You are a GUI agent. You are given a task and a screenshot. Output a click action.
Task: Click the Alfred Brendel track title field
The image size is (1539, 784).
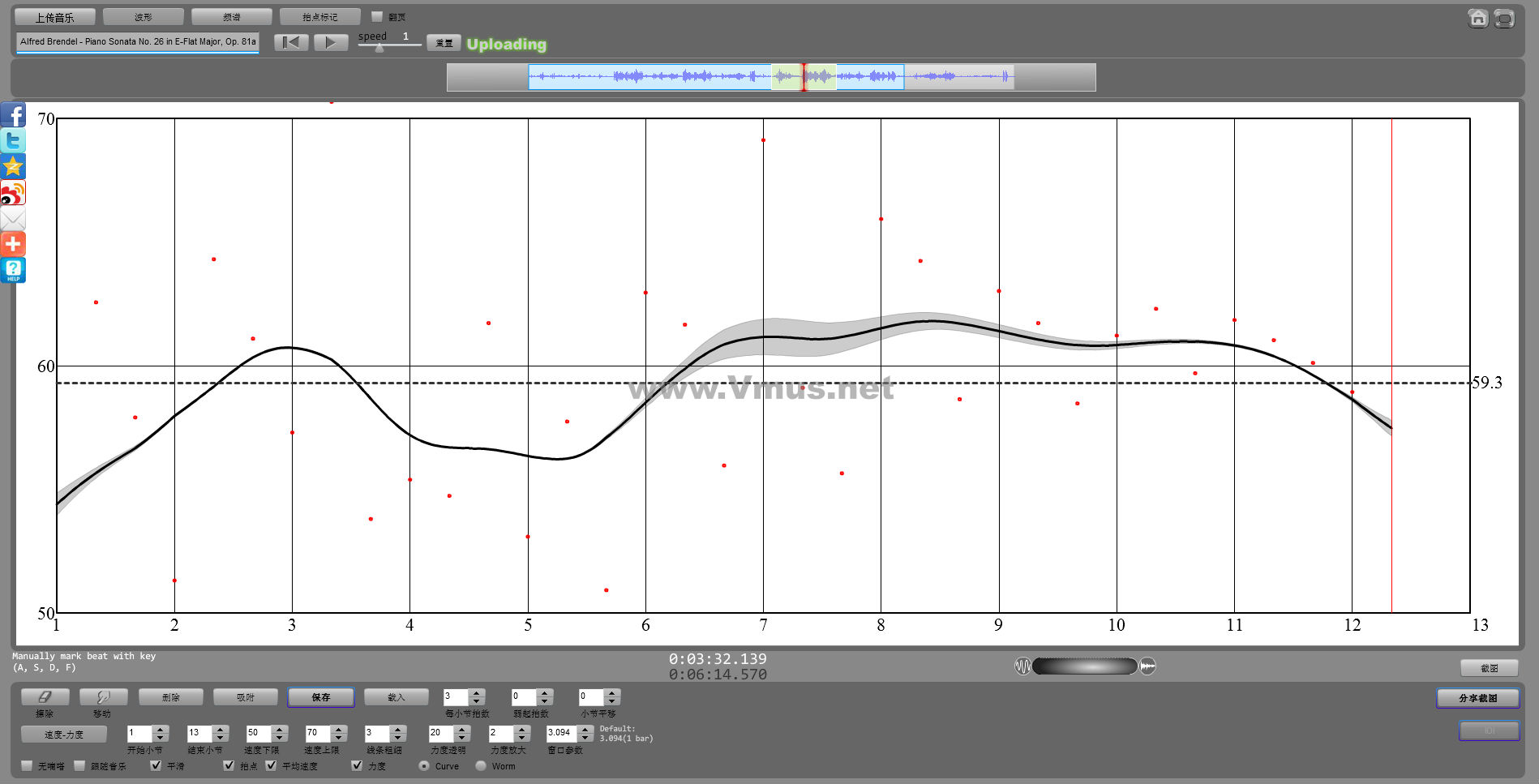coord(138,41)
